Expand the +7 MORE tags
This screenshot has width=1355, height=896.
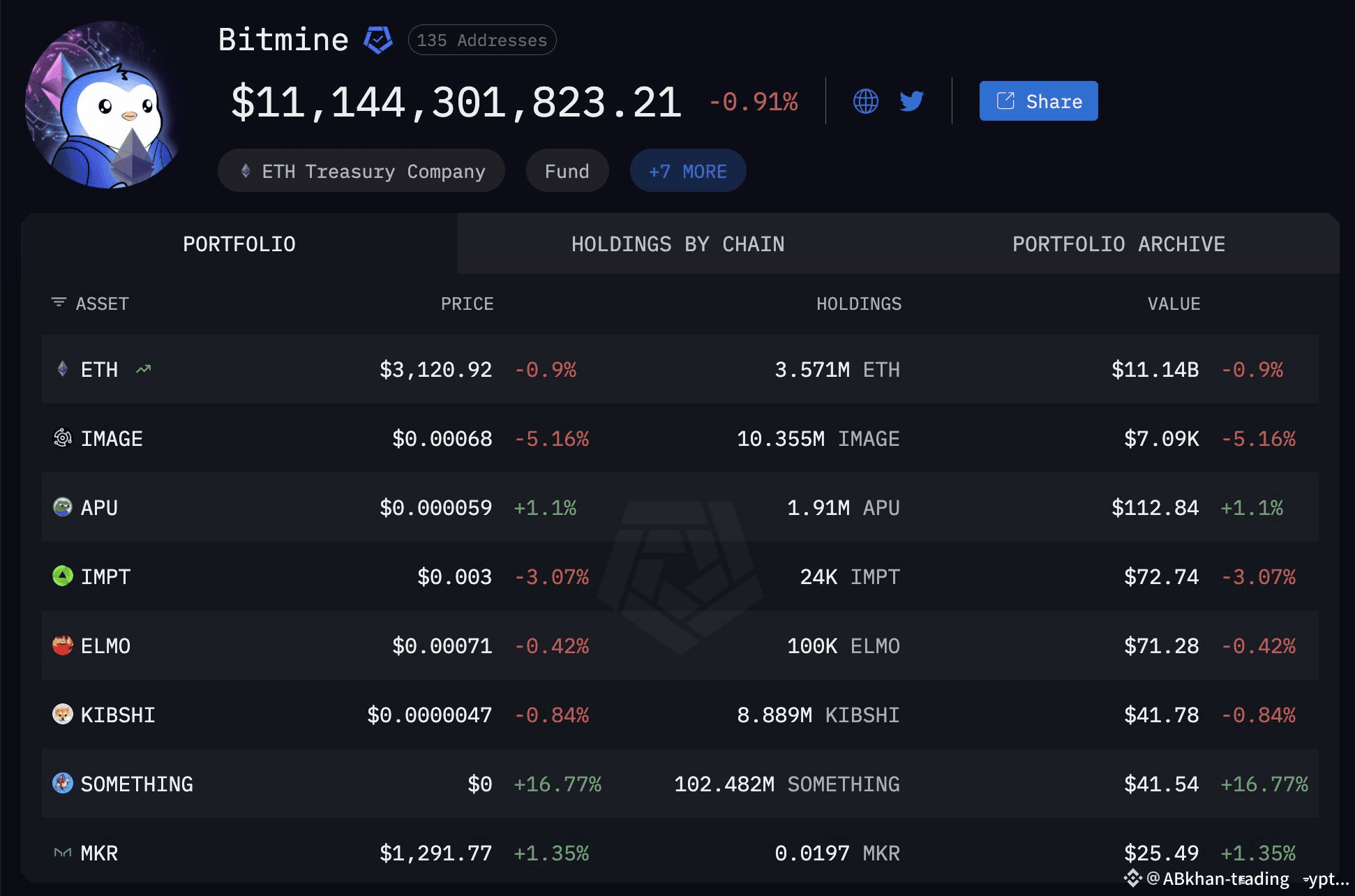click(x=687, y=171)
